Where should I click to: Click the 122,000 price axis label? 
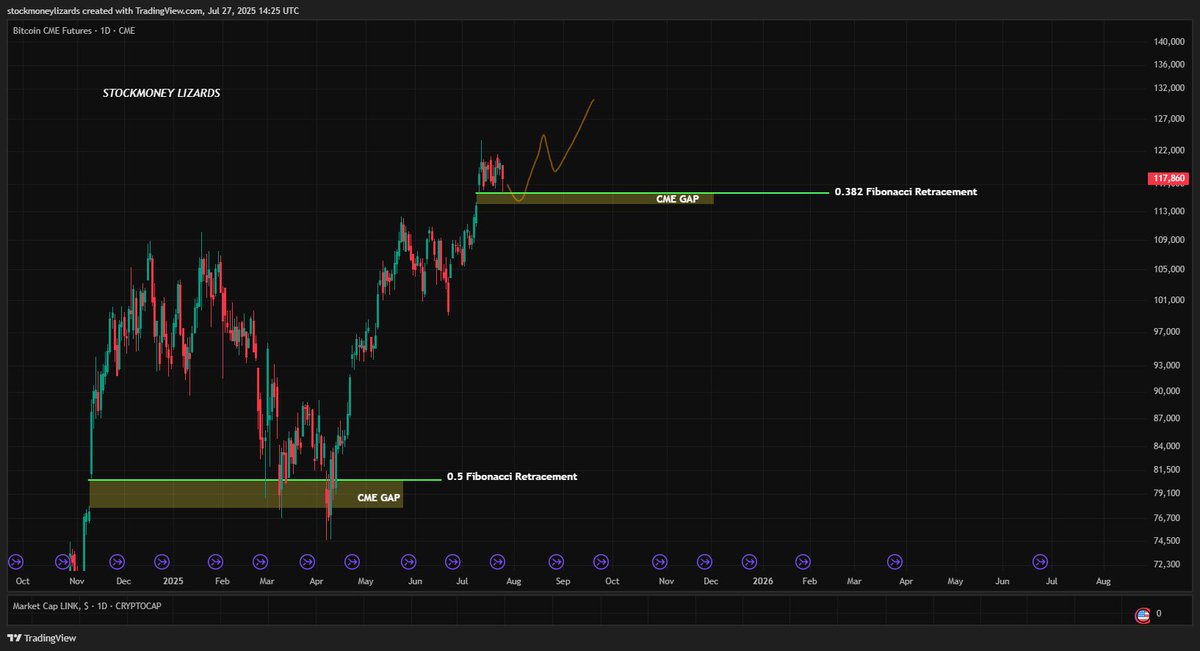coord(1167,150)
